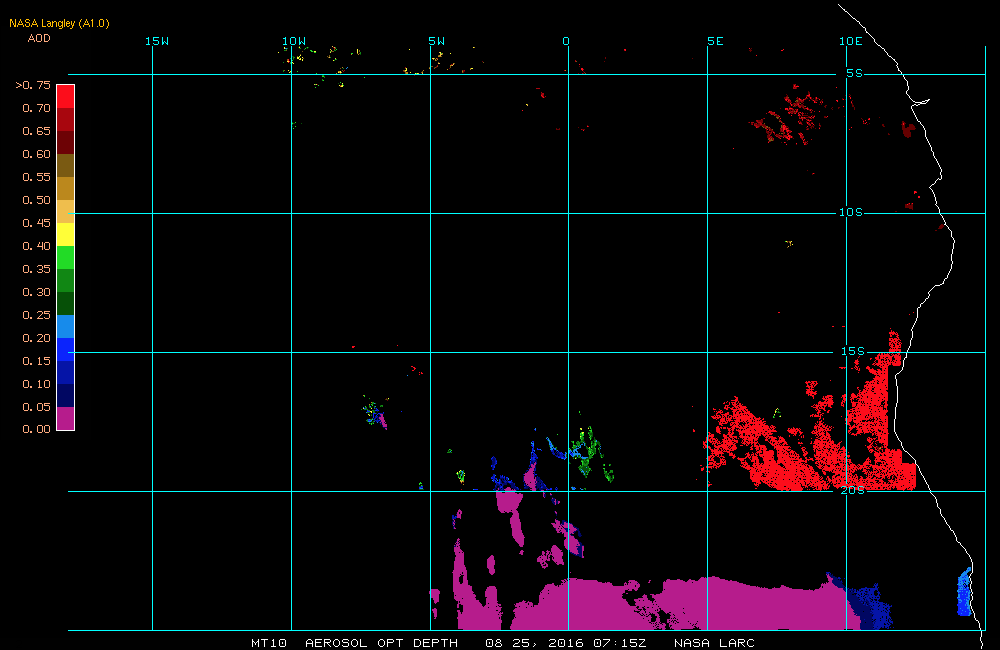Click the '10S' latitude label
Viewport: 1000px width, 650px height.
point(851,212)
